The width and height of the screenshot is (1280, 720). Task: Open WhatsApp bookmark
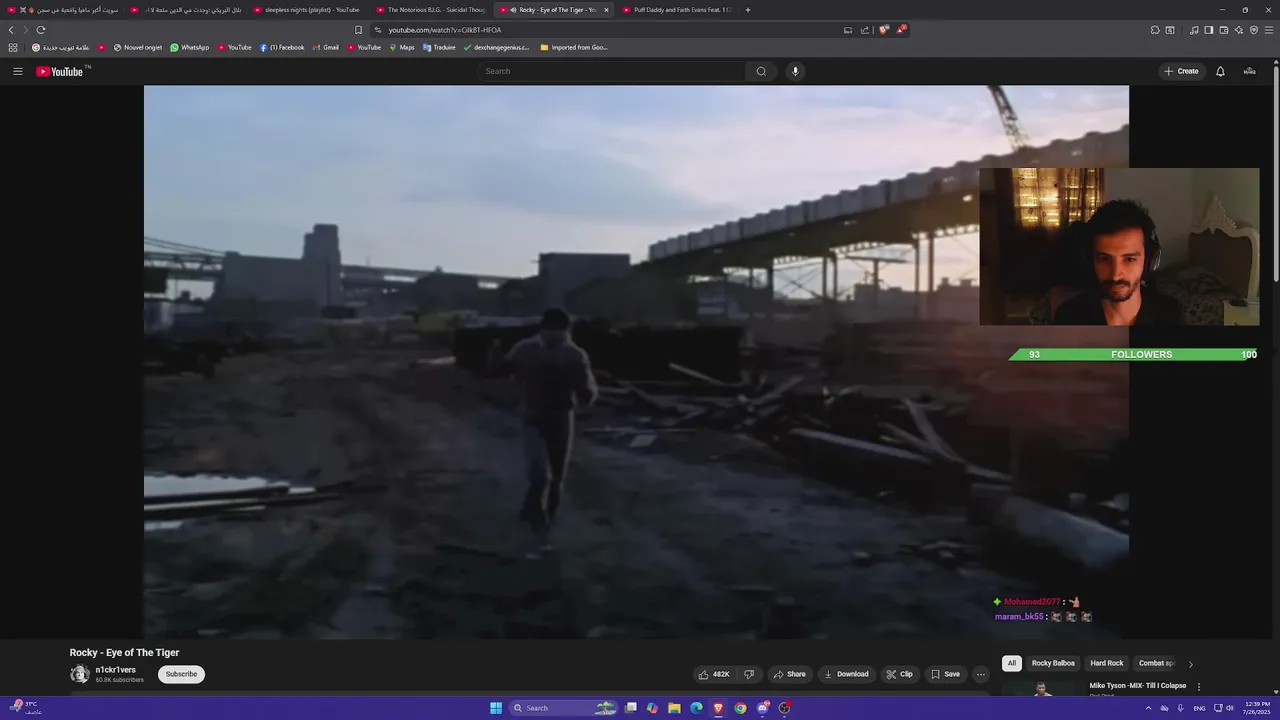(x=190, y=47)
